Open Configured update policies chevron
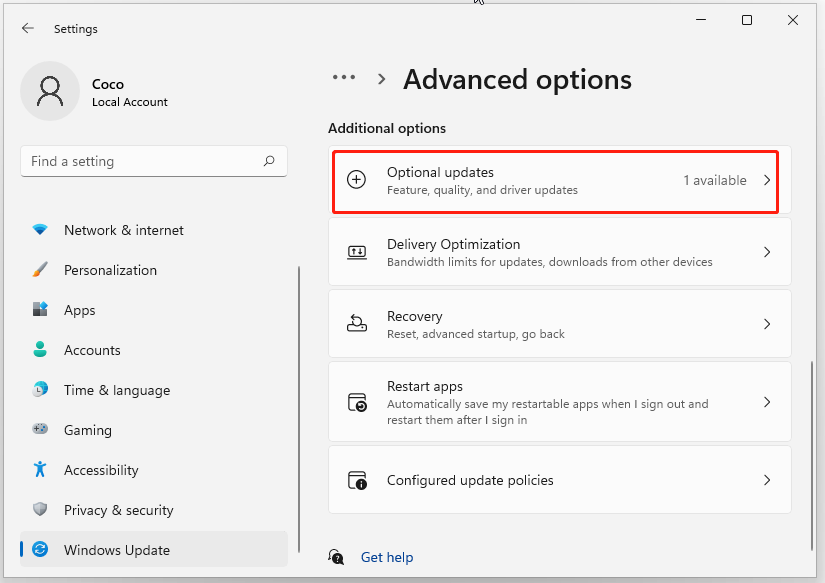The height and width of the screenshot is (583, 825). click(x=767, y=480)
